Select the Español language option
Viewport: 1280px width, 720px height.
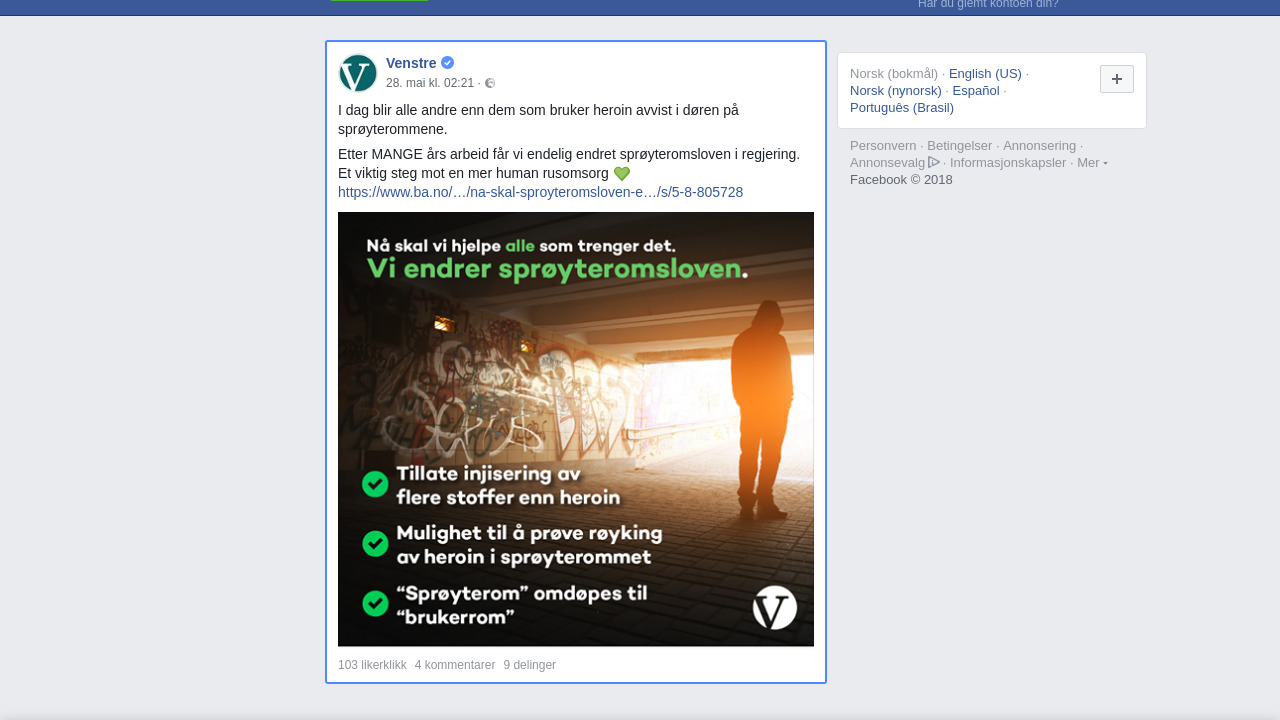(976, 90)
